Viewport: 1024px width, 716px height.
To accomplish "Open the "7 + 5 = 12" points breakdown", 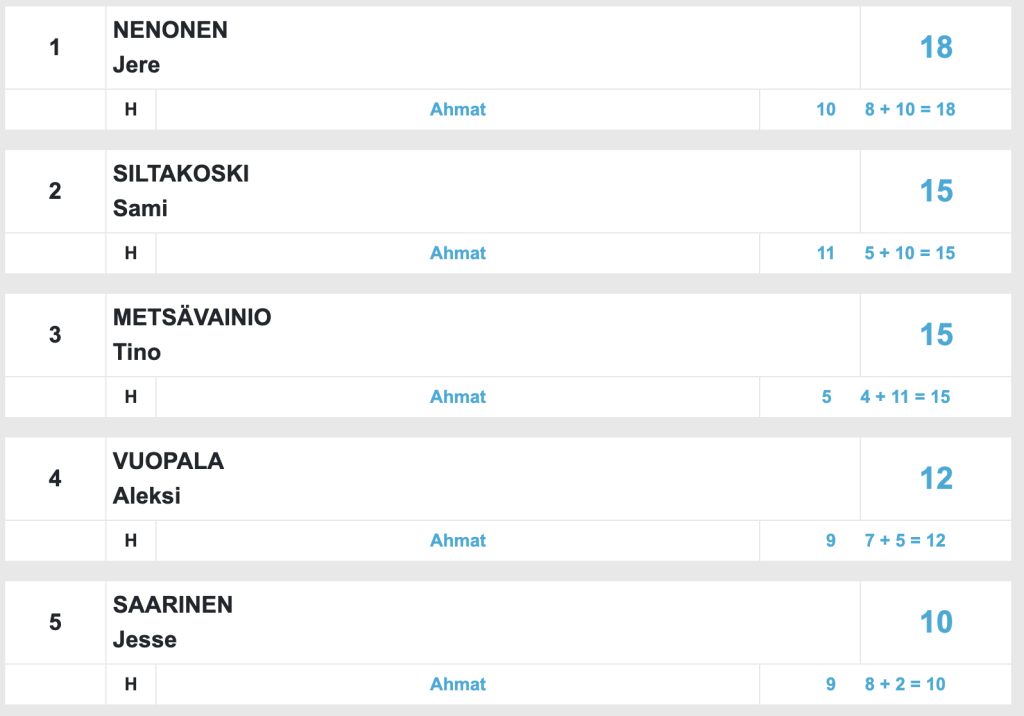I will point(904,541).
